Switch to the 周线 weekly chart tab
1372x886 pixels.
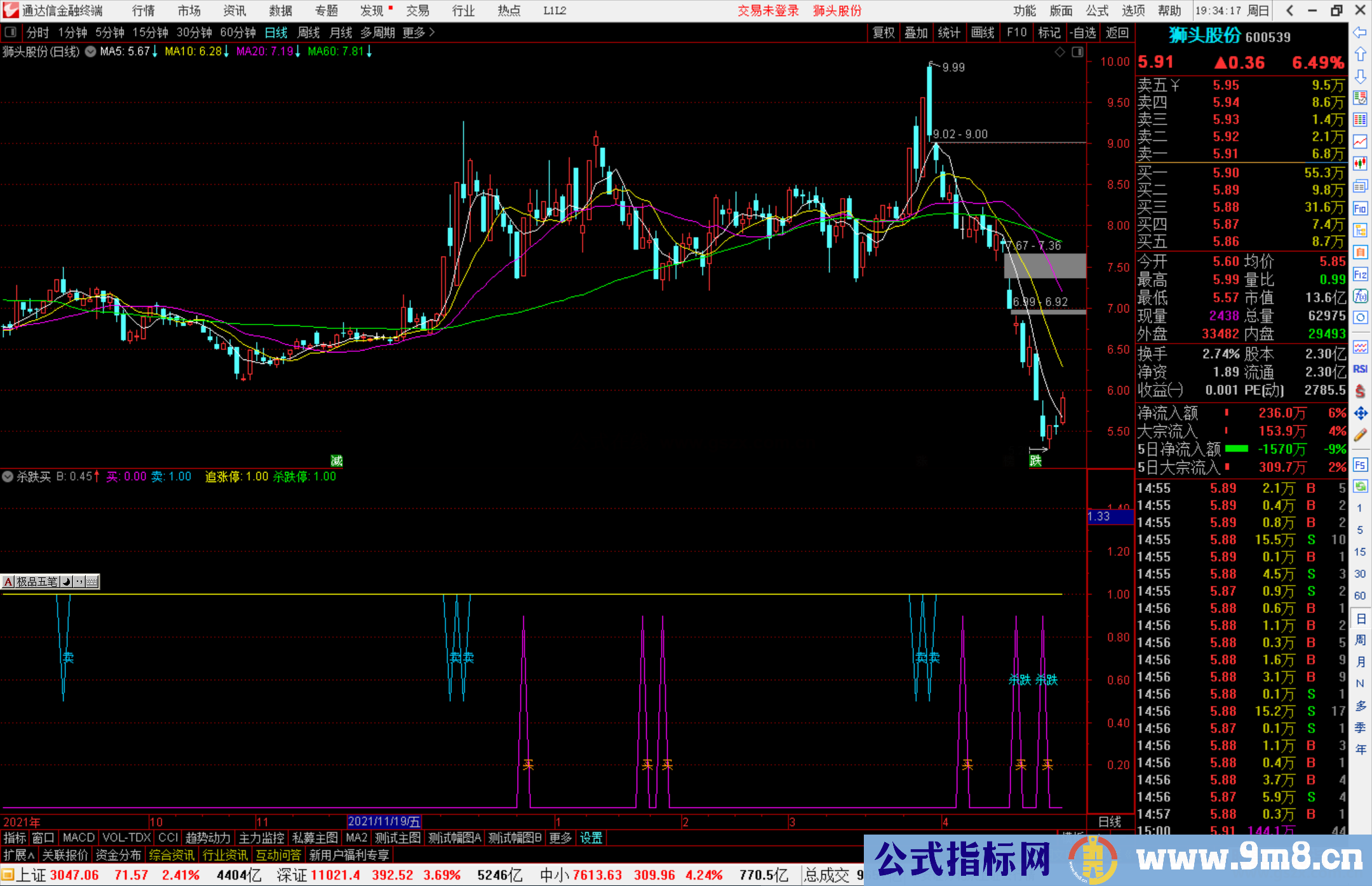[309, 32]
